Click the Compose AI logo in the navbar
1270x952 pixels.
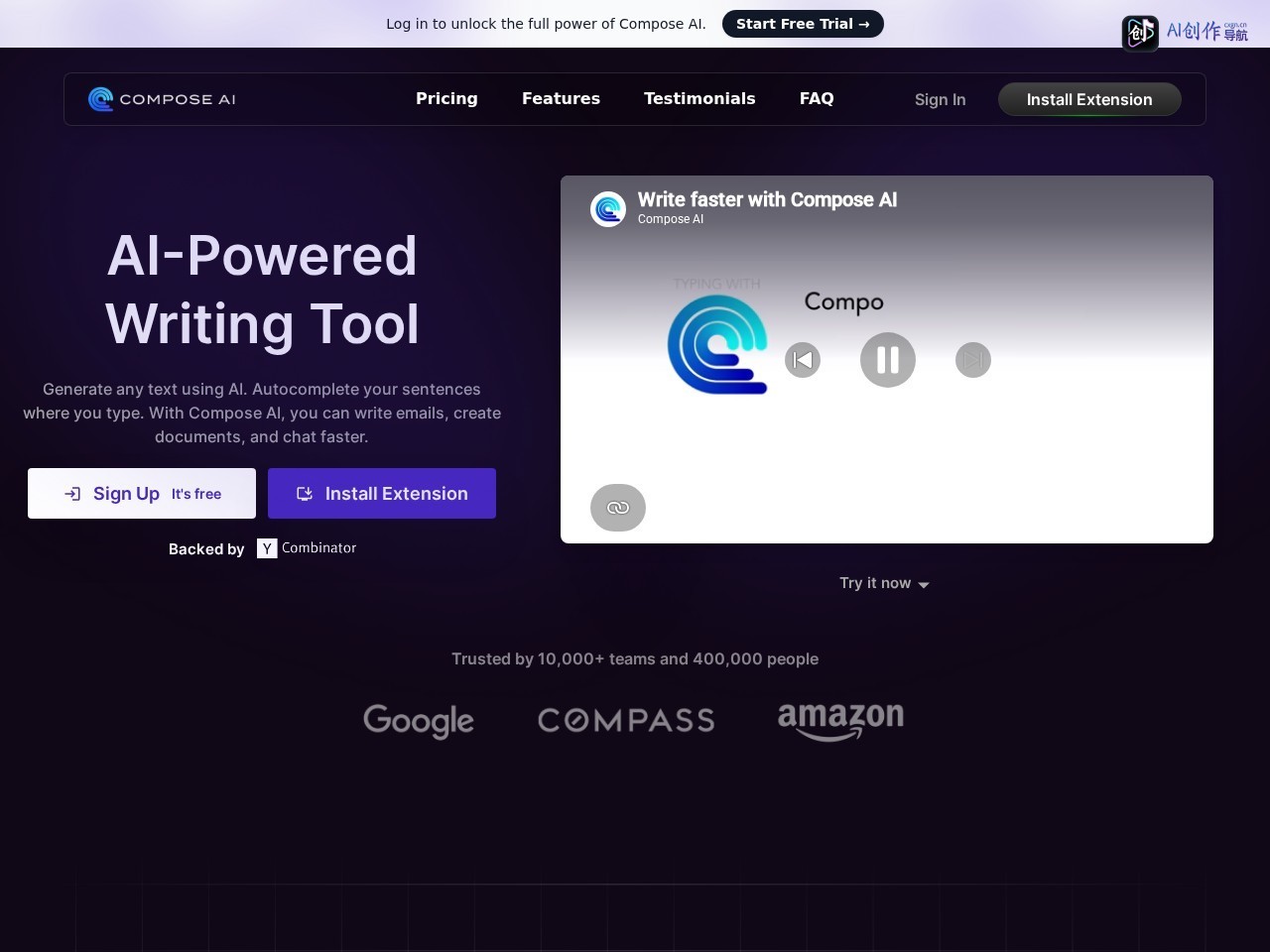click(162, 99)
